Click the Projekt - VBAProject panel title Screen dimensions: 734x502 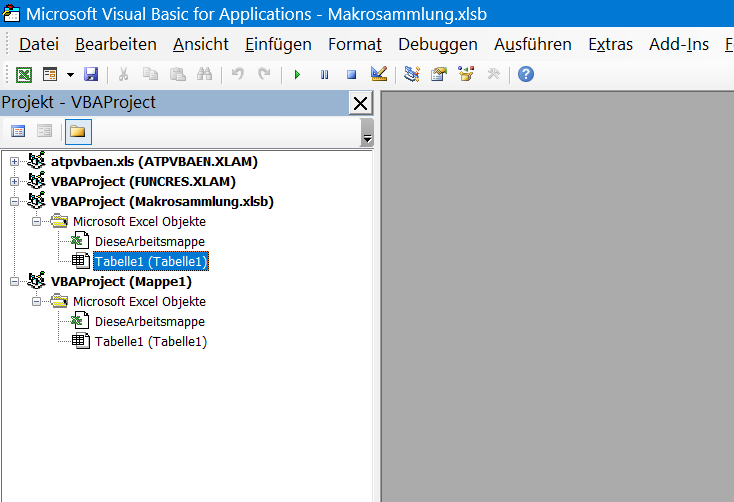click(78, 103)
